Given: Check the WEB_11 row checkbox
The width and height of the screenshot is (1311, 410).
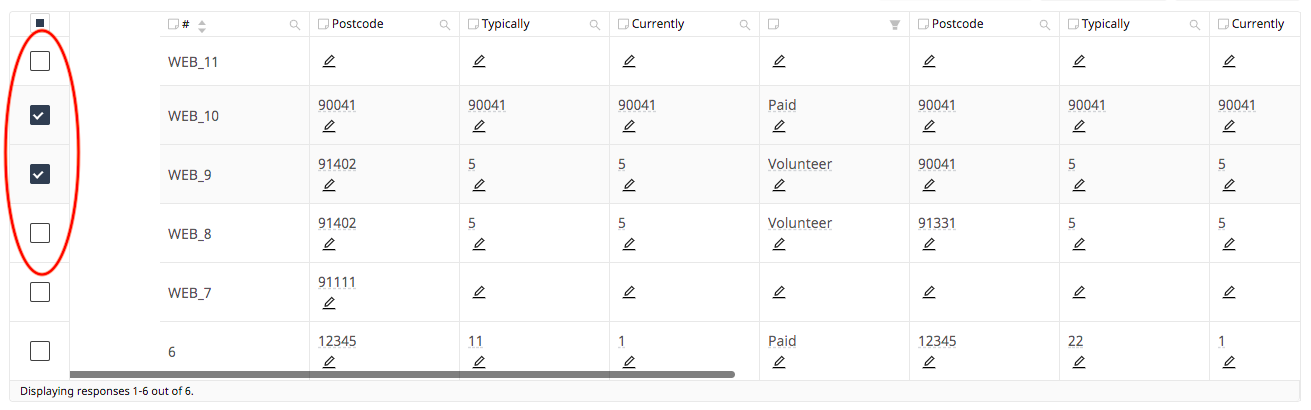Looking at the screenshot, I should pyautogui.click(x=39, y=62).
